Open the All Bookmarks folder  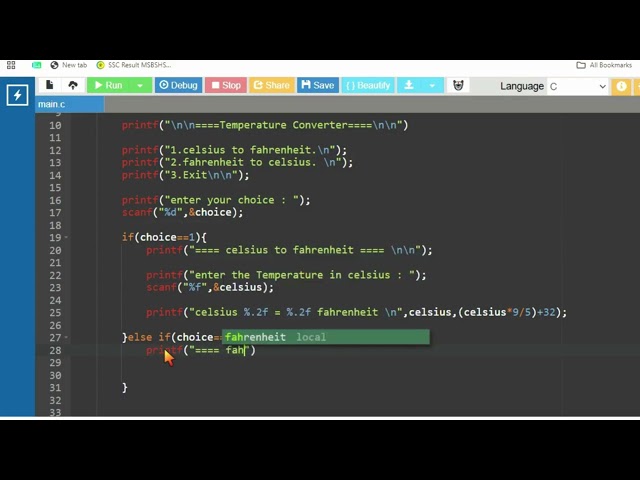(604, 65)
